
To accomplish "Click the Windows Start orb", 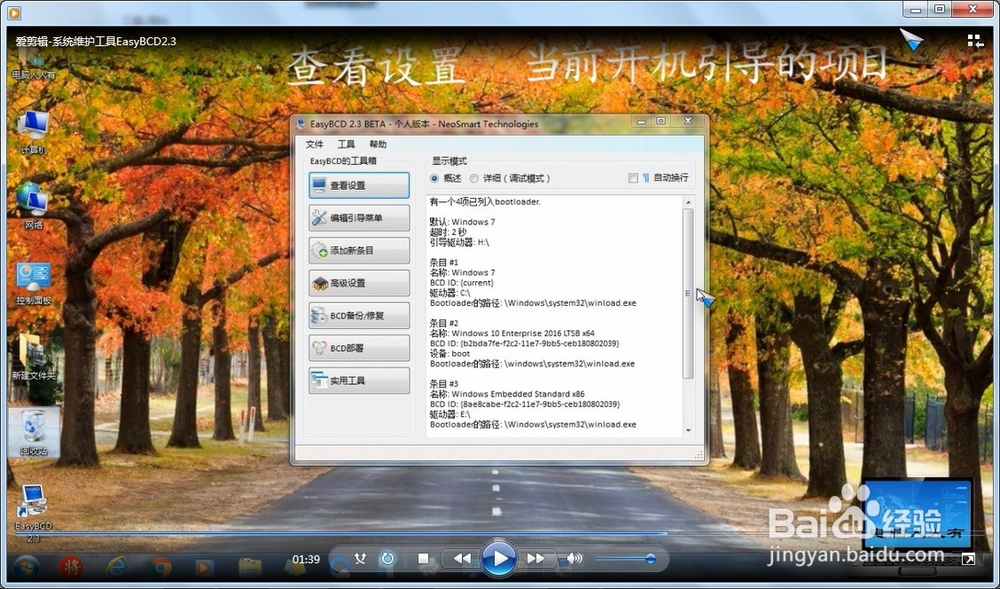I will coord(26,567).
